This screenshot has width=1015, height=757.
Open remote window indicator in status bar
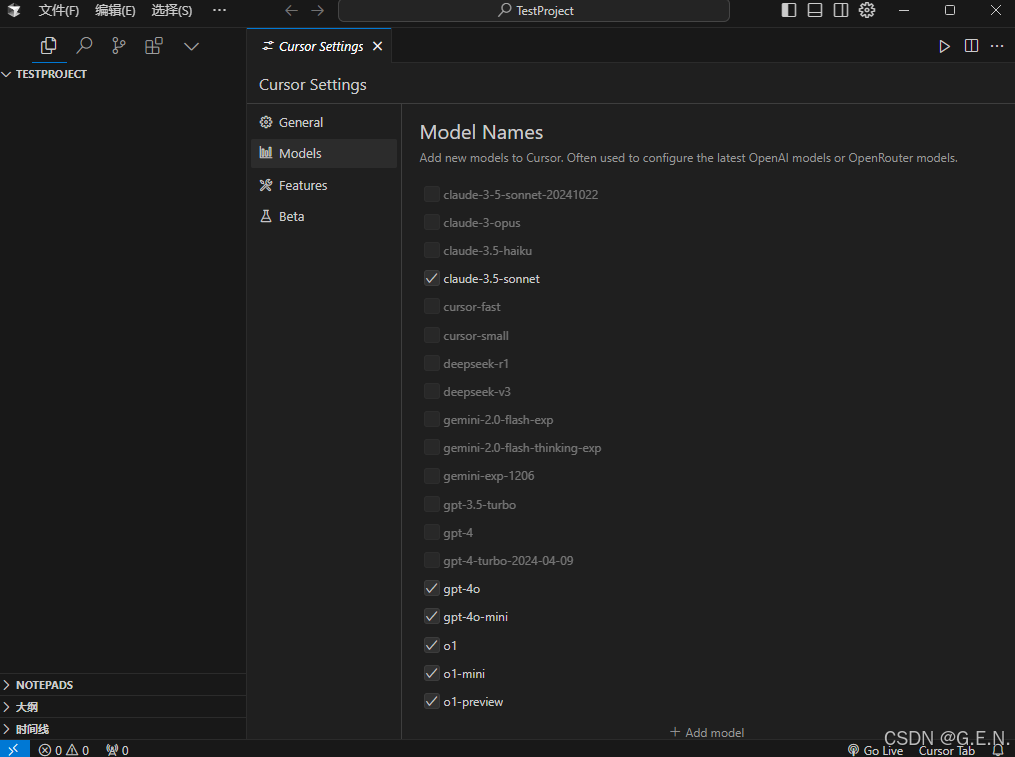point(14,749)
